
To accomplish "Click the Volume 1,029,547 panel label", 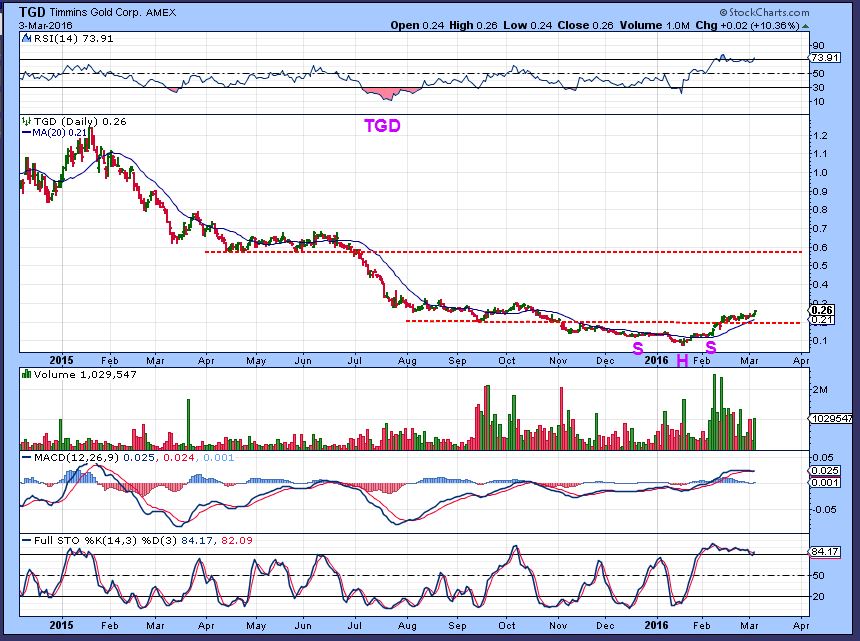I will 85,375.
